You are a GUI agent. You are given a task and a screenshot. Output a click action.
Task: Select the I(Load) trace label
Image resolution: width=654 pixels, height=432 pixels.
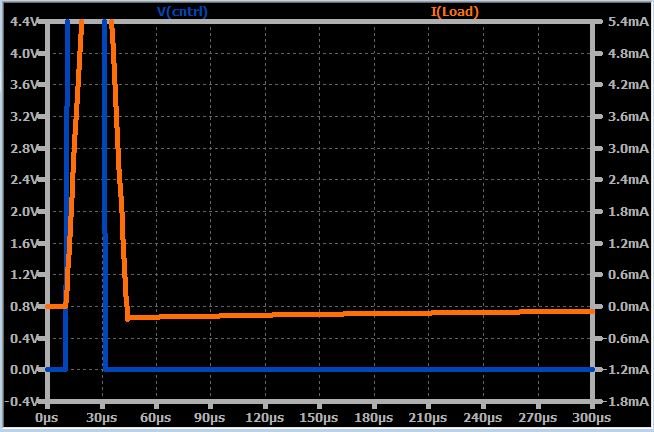coord(455,12)
